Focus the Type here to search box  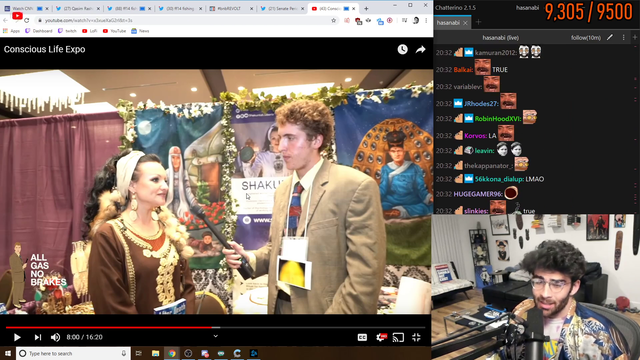click(73, 353)
